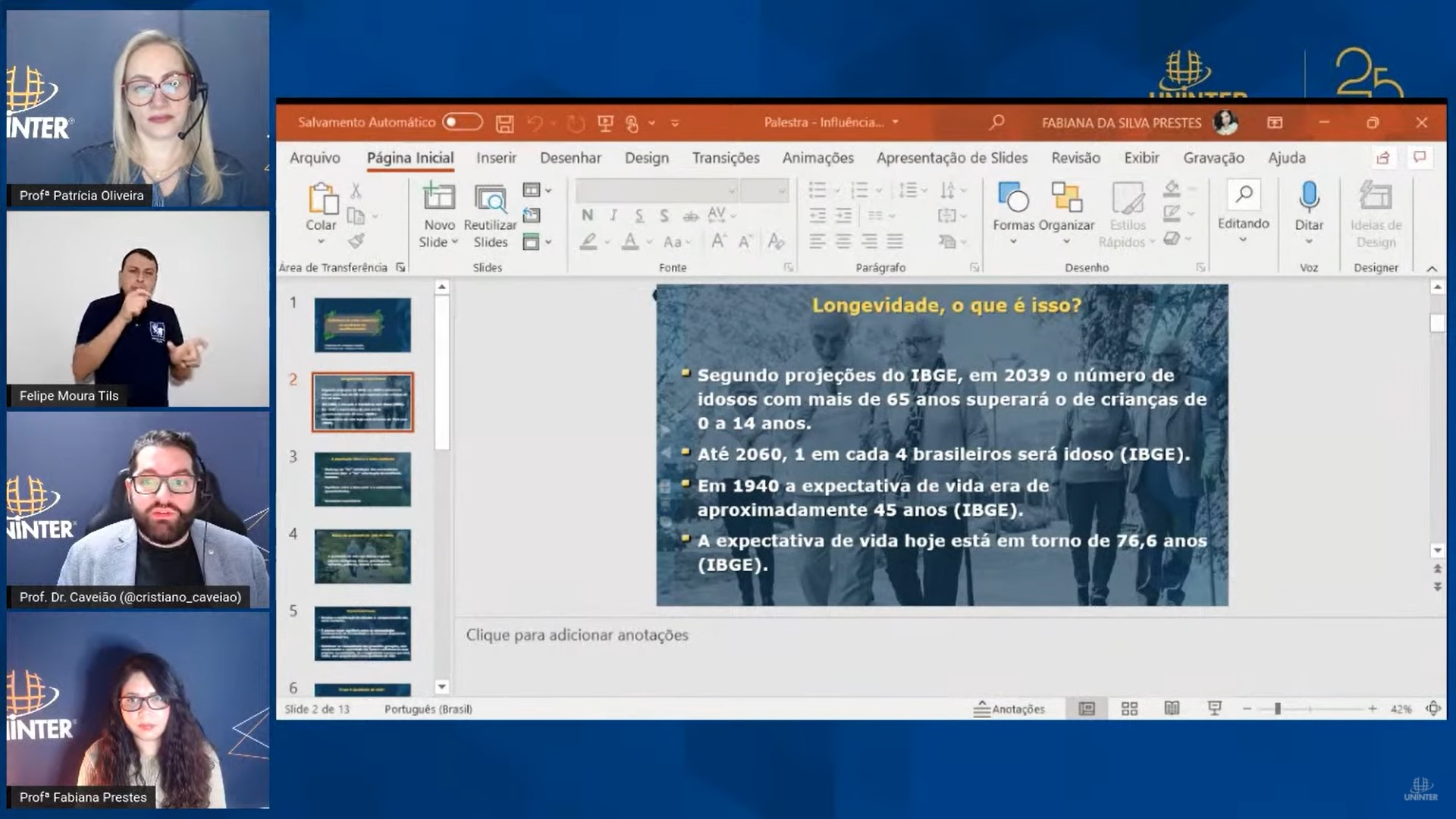Open reading view from status bar
The width and height of the screenshot is (1456, 819).
[1172, 709]
